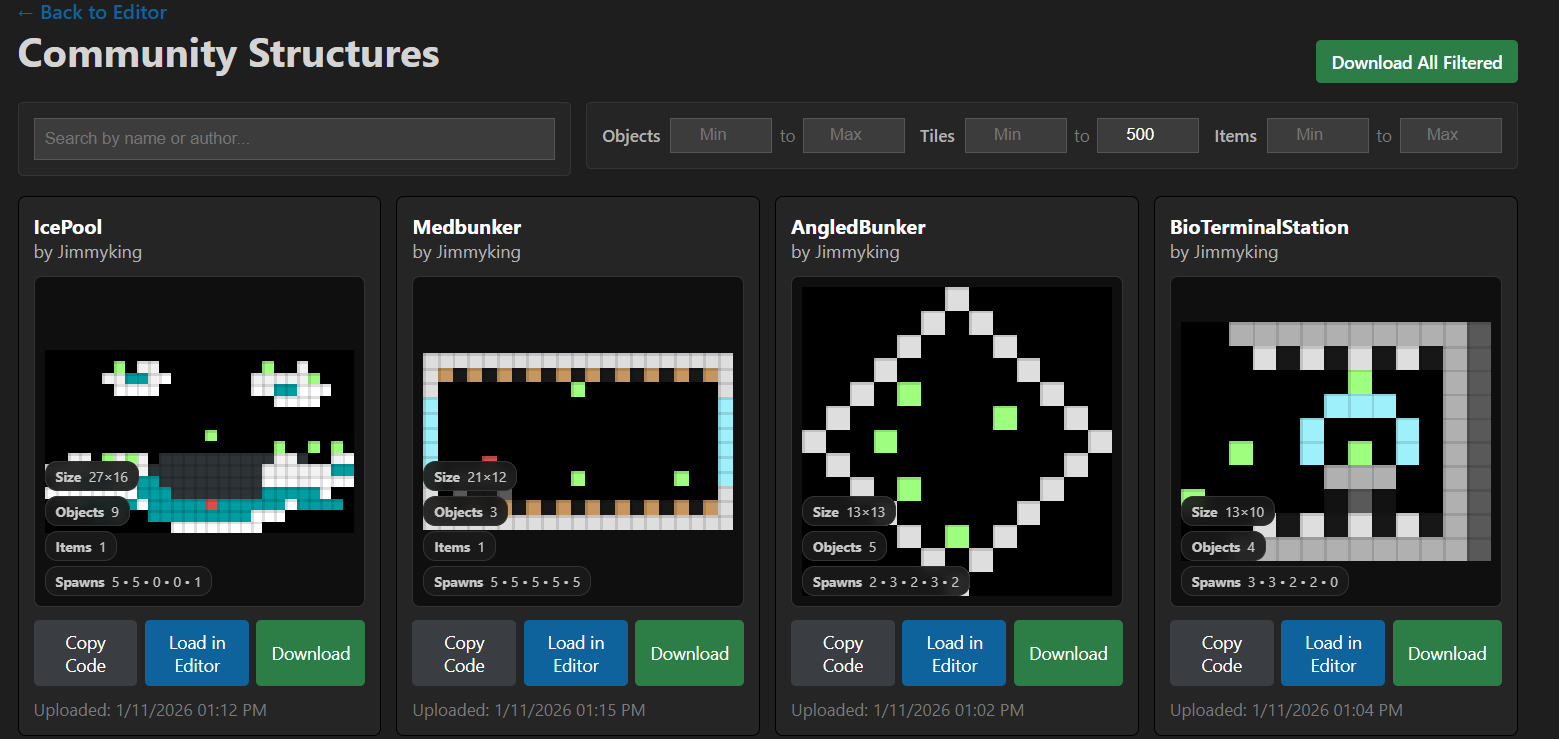The width and height of the screenshot is (1559, 739).
Task: Load BioTerminalStation in the editor
Action: point(1333,653)
